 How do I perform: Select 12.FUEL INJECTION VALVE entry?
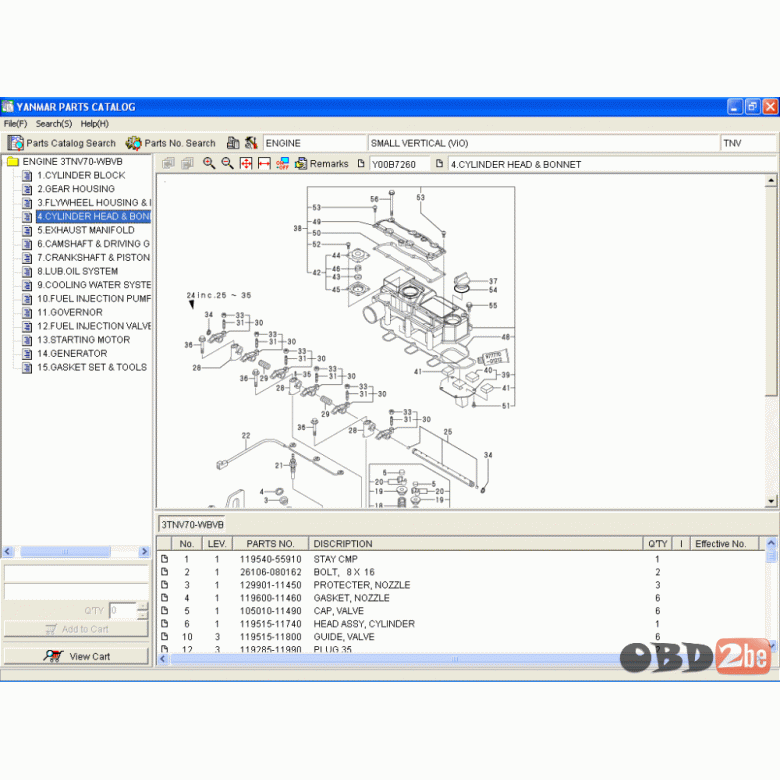(94, 326)
